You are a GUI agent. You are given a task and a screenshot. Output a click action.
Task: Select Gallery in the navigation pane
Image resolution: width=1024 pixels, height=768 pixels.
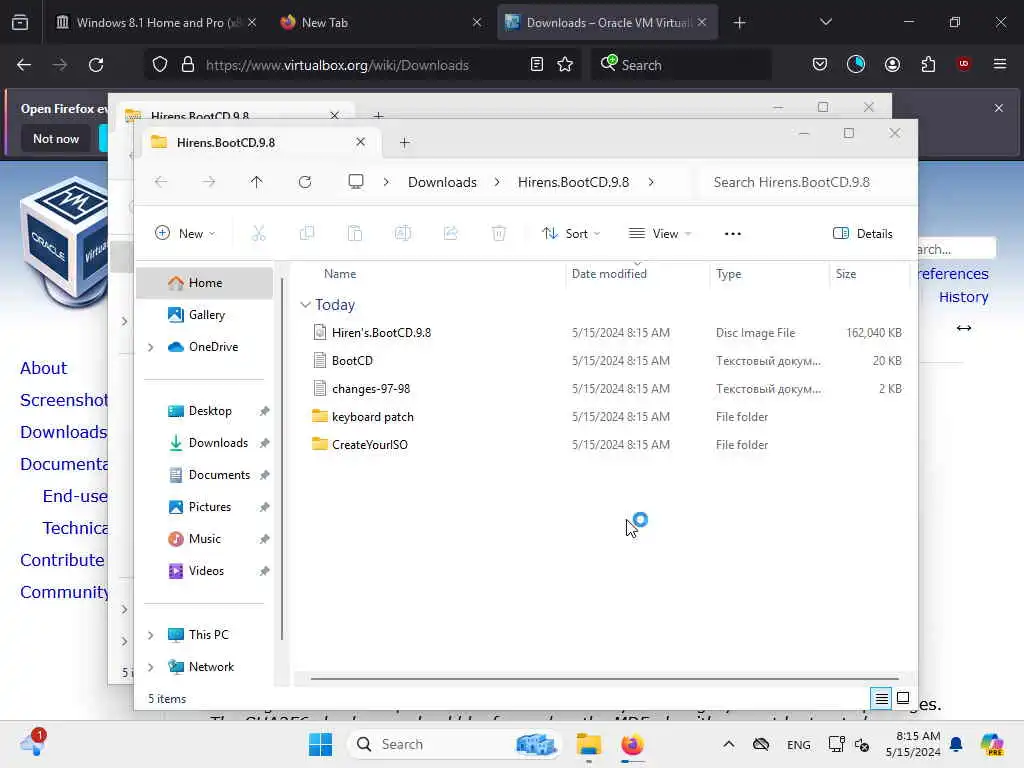[204, 315]
